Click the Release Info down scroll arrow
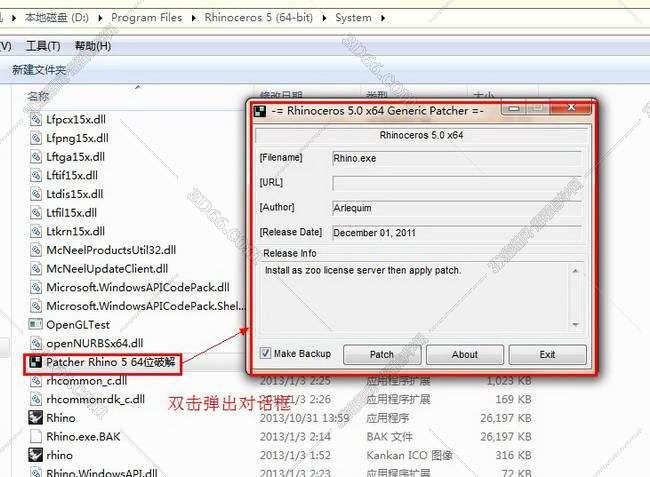 [575, 324]
